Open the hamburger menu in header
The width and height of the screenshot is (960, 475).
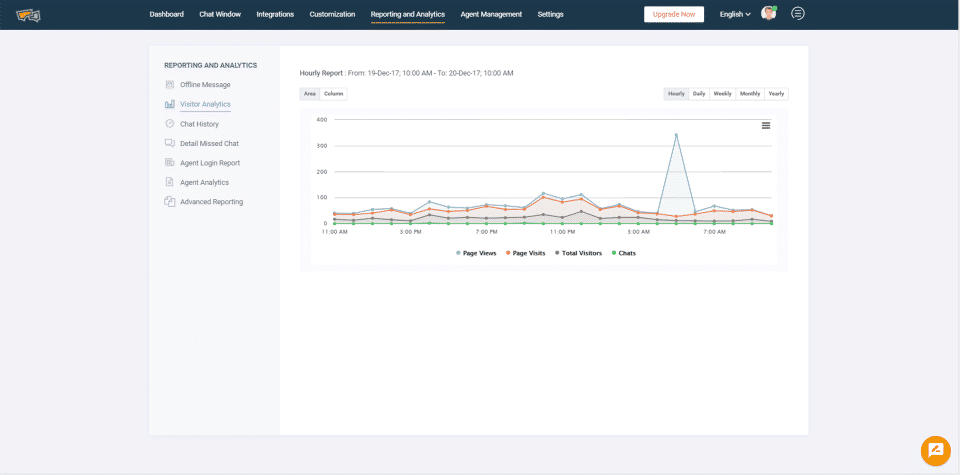797,14
